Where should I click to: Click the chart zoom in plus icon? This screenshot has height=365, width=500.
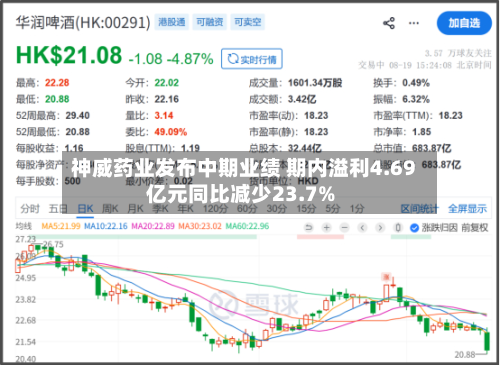[327, 228]
